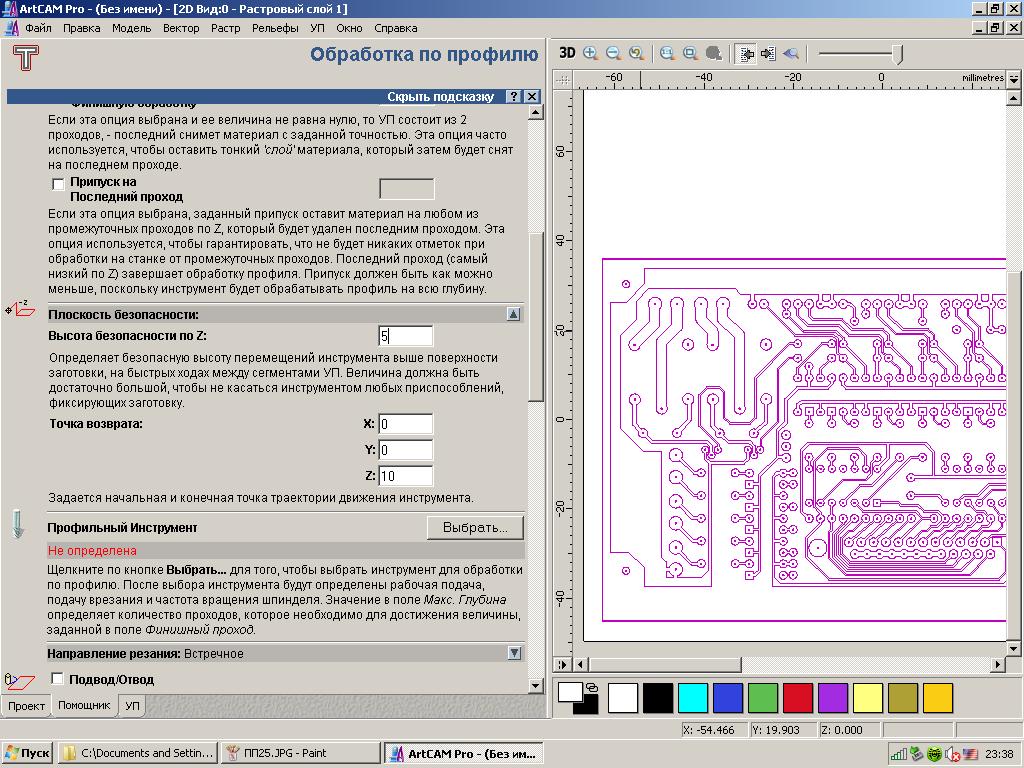Open the Окно menu
The width and height of the screenshot is (1024, 768).
(349, 28)
